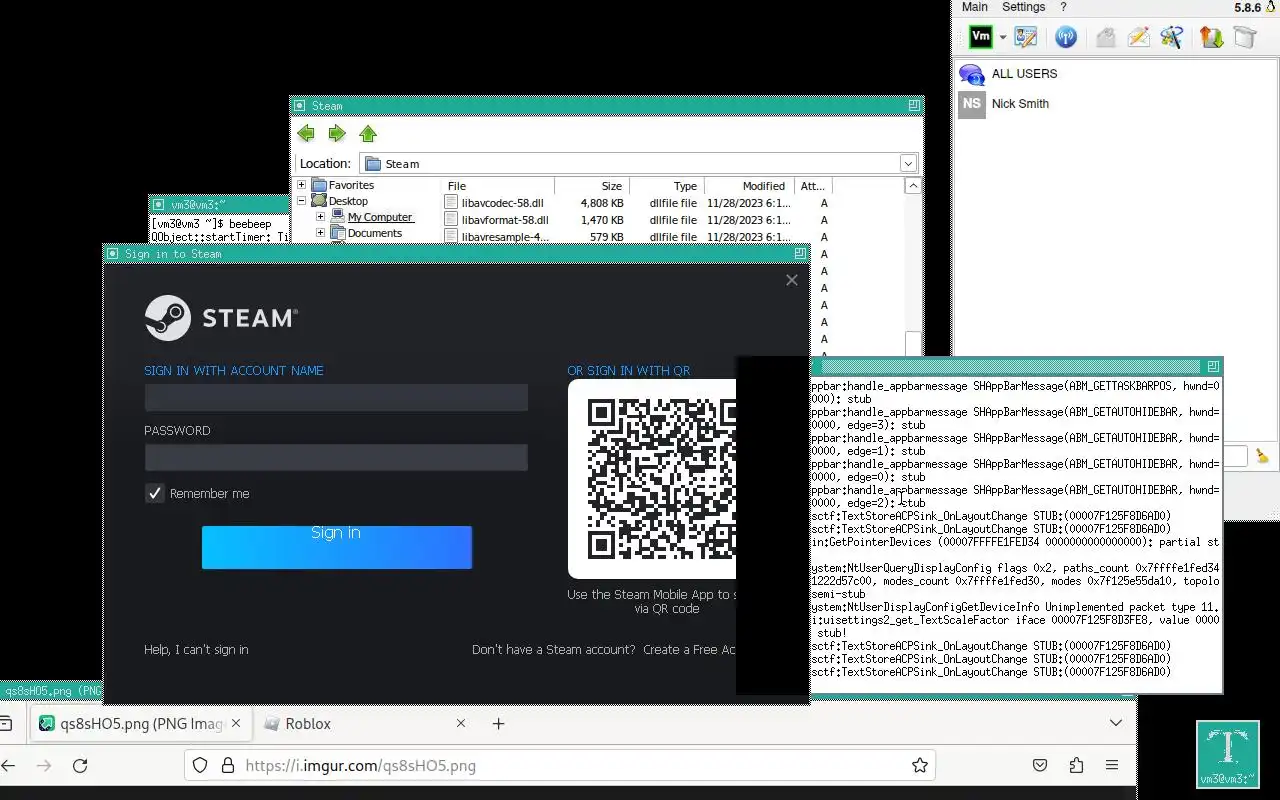
Task: Click the shield tracking protection icon
Action: [200, 766]
